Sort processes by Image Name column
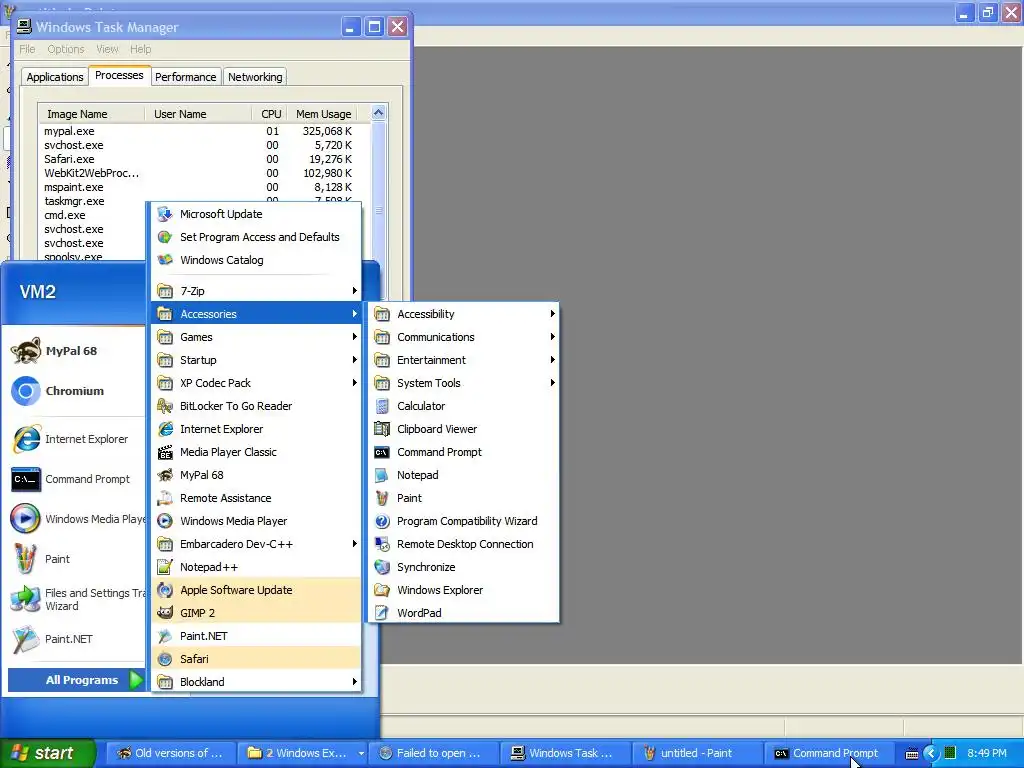Screen dimensions: 1024x768 (x=91, y=114)
